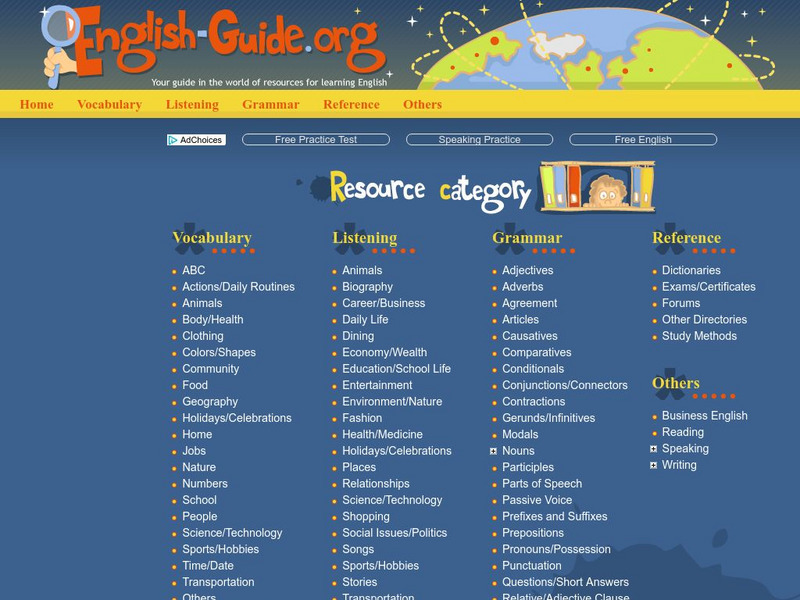Open the Dictionaries link under Reference
Viewport: 800px width, 600px height.
click(x=692, y=270)
